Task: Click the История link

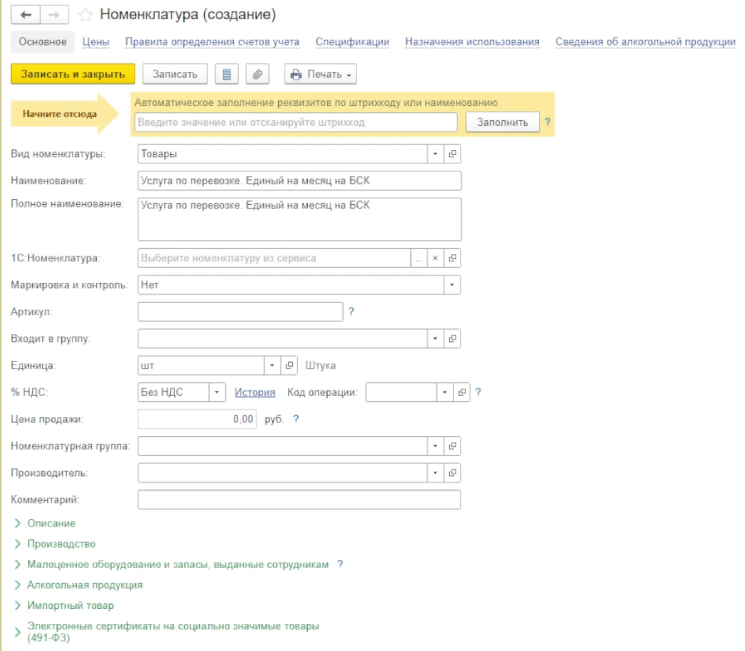Action: [254, 392]
